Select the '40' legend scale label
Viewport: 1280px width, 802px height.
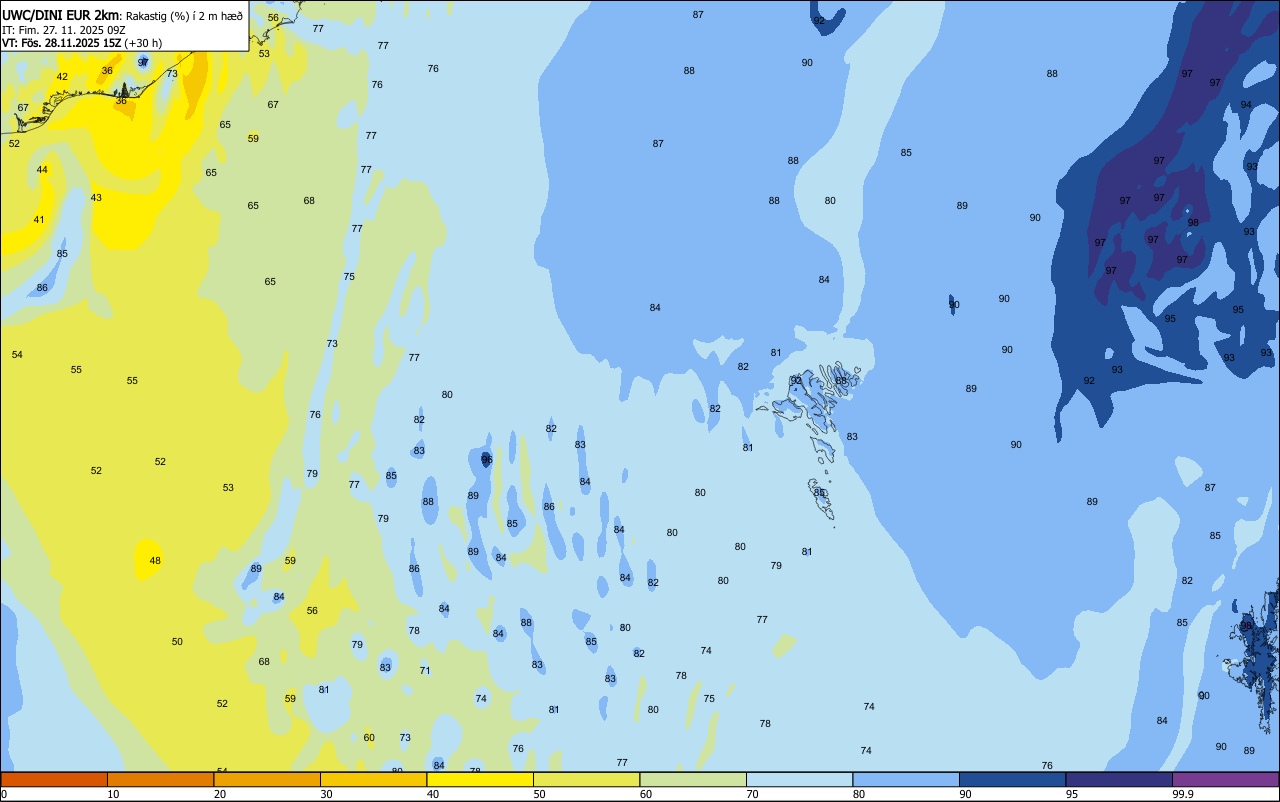click(x=433, y=794)
